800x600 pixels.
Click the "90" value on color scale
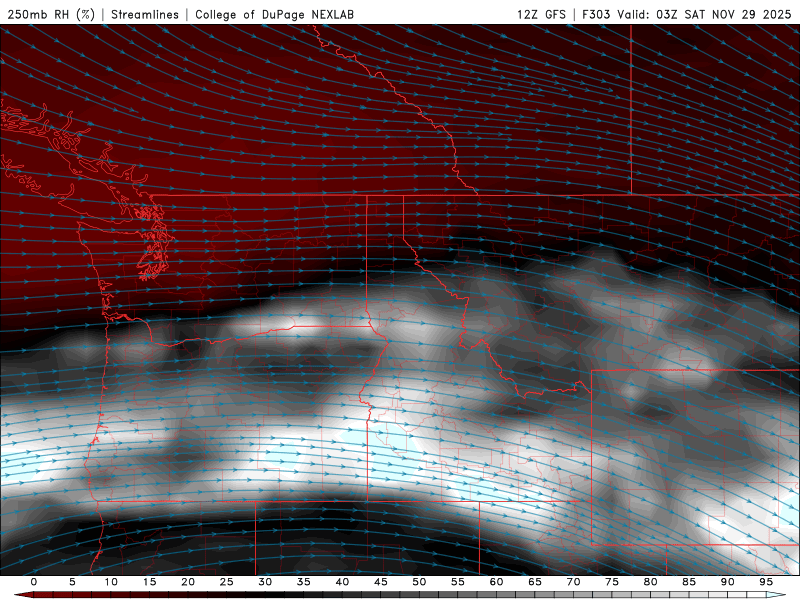click(727, 582)
